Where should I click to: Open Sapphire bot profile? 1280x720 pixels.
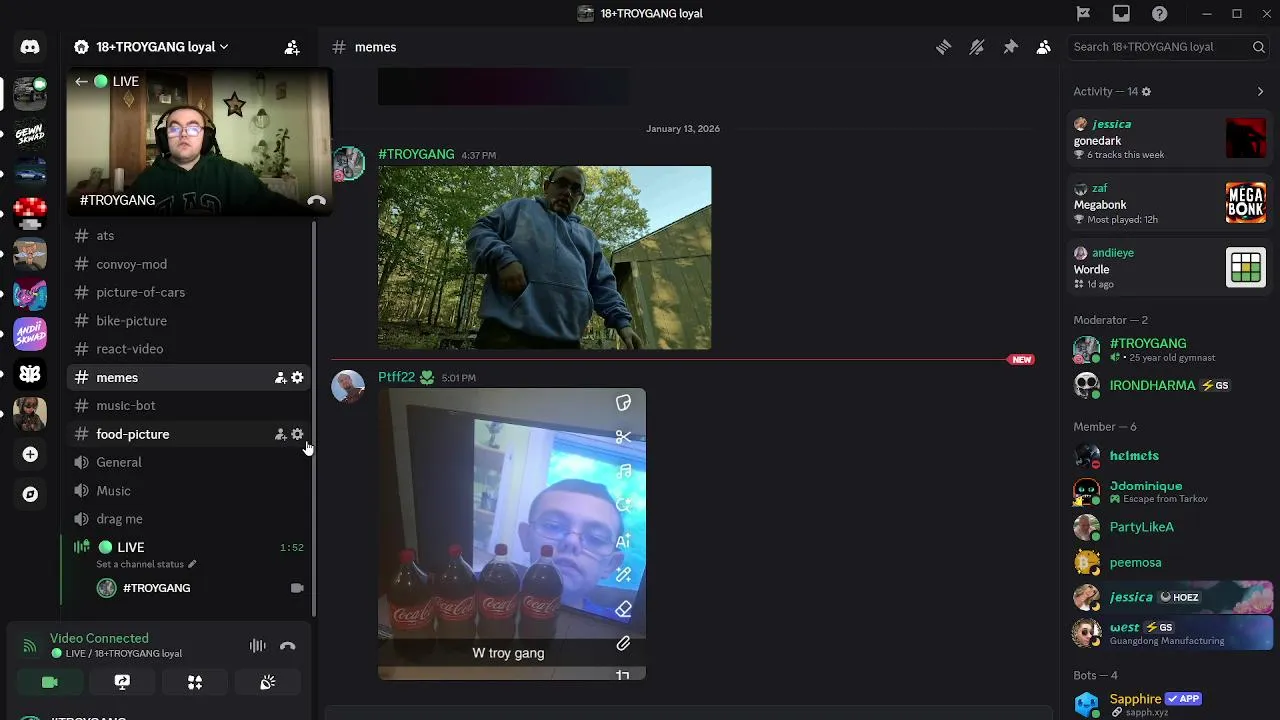coord(1168,704)
